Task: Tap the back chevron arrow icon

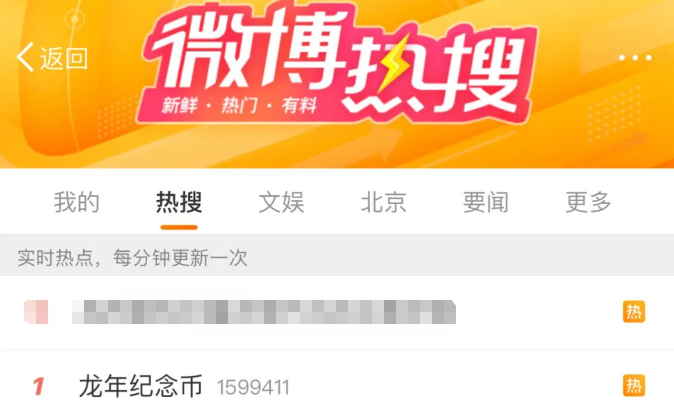Action: [25, 57]
